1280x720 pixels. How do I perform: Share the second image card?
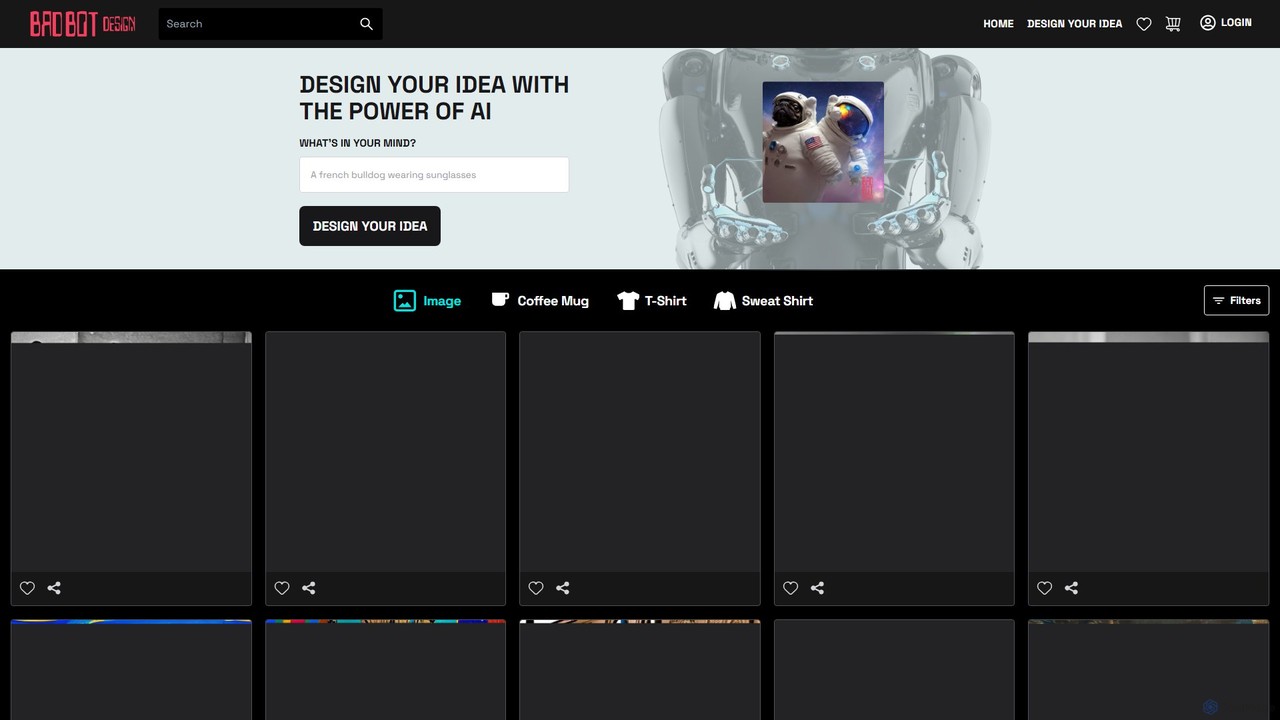click(309, 588)
